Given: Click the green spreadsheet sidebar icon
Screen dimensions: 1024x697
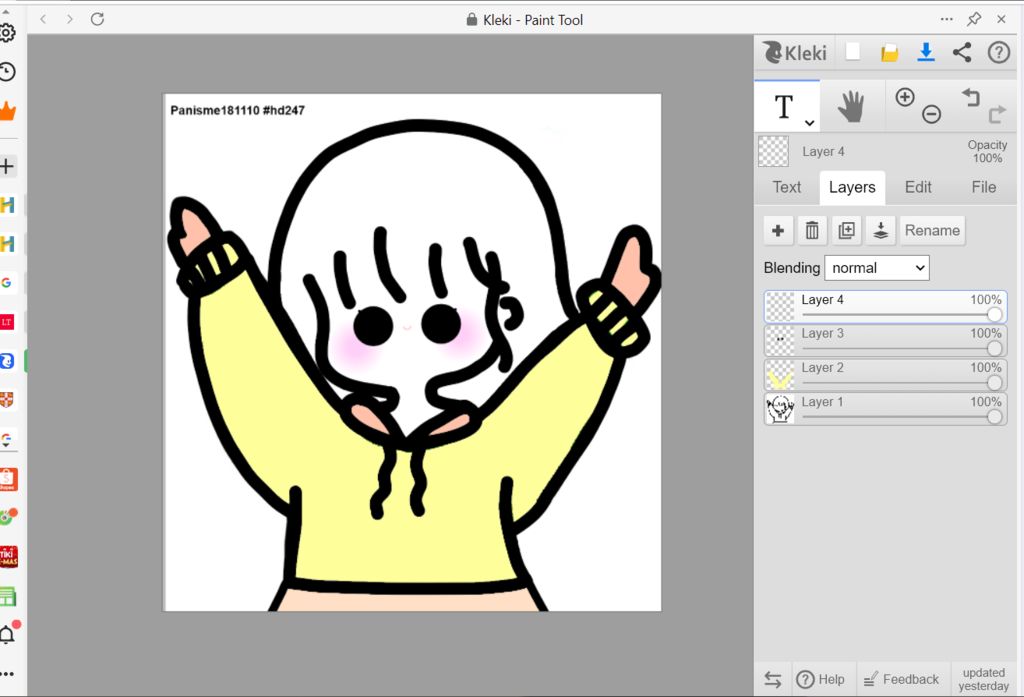Looking at the screenshot, I should pyautogui.click(x=7, y=596).
